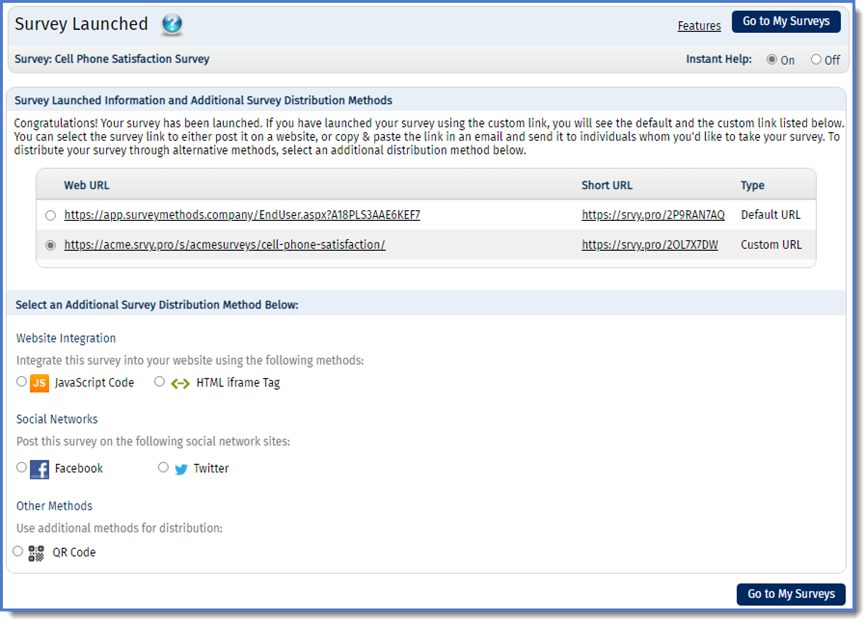865x622 pixels.
Task: Click top Go to My Surveys button
Action: point(786,22)
